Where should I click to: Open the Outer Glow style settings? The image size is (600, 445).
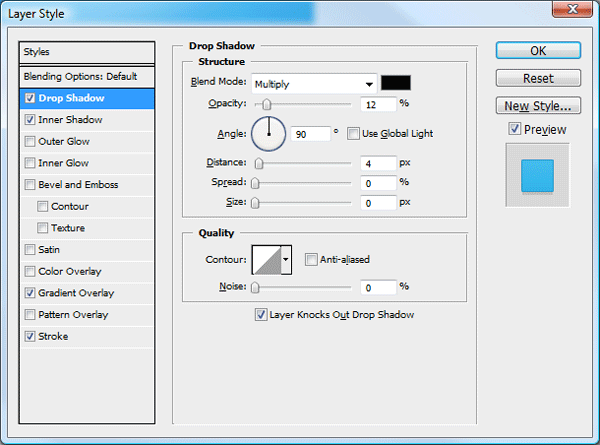click(x=87, y=142)
